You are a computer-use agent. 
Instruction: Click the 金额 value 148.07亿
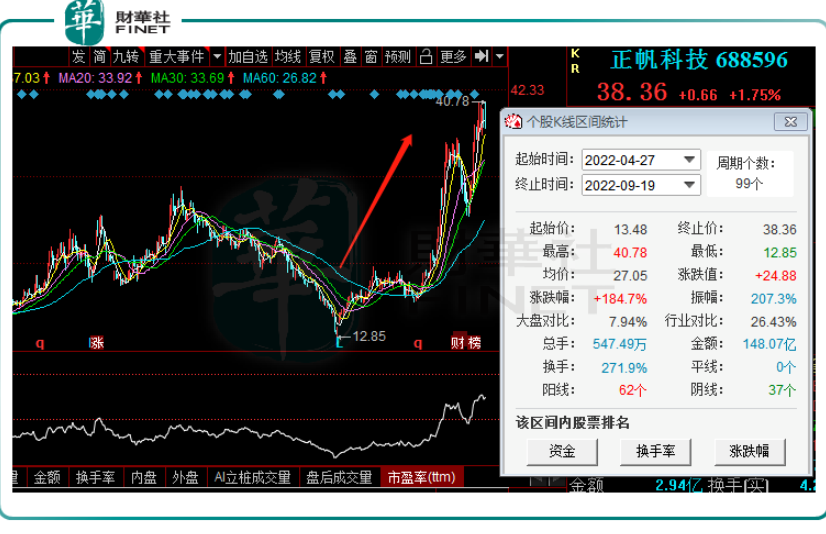769,344
